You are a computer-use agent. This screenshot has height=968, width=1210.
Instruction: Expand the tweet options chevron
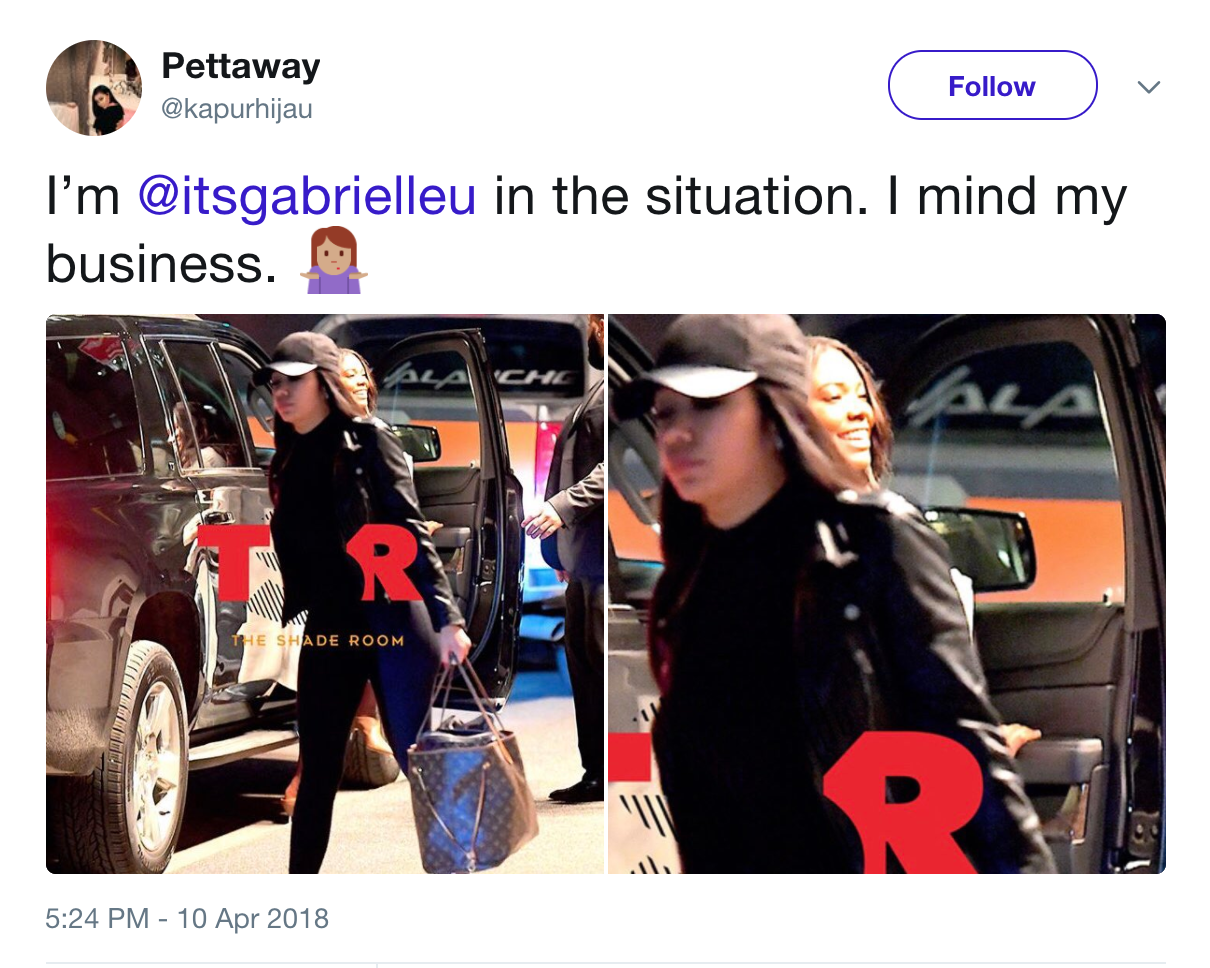tap(1149, 87)
